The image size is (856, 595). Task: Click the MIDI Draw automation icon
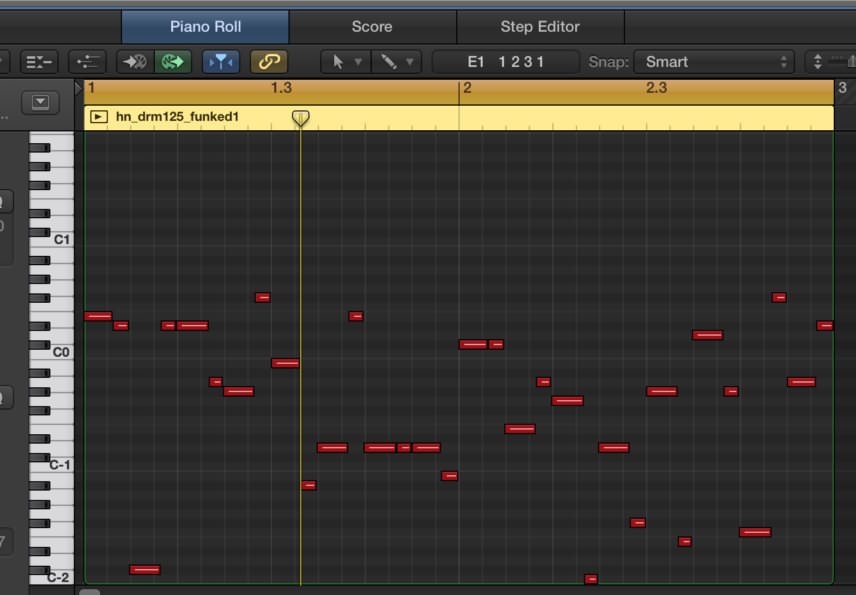(87, 62)
